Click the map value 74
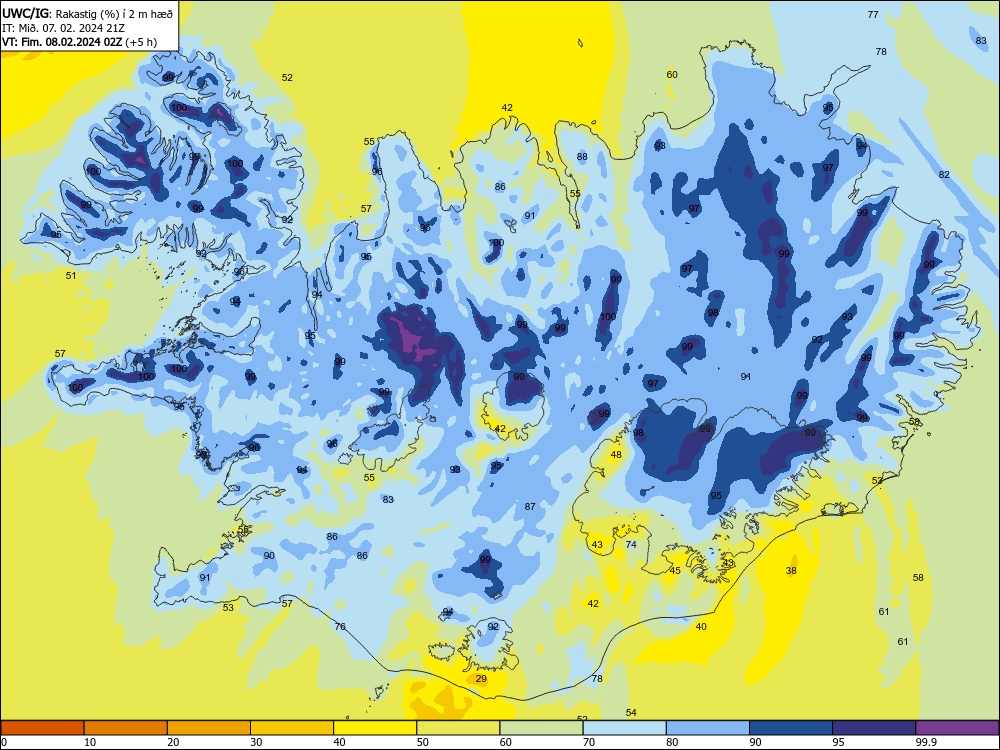Viewport: 1000px width, 750px height. 631,545
